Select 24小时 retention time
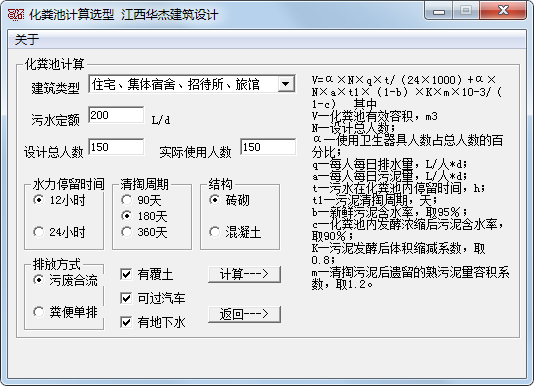The height and width of the screenshot is (386, 534). pos(59,232)
